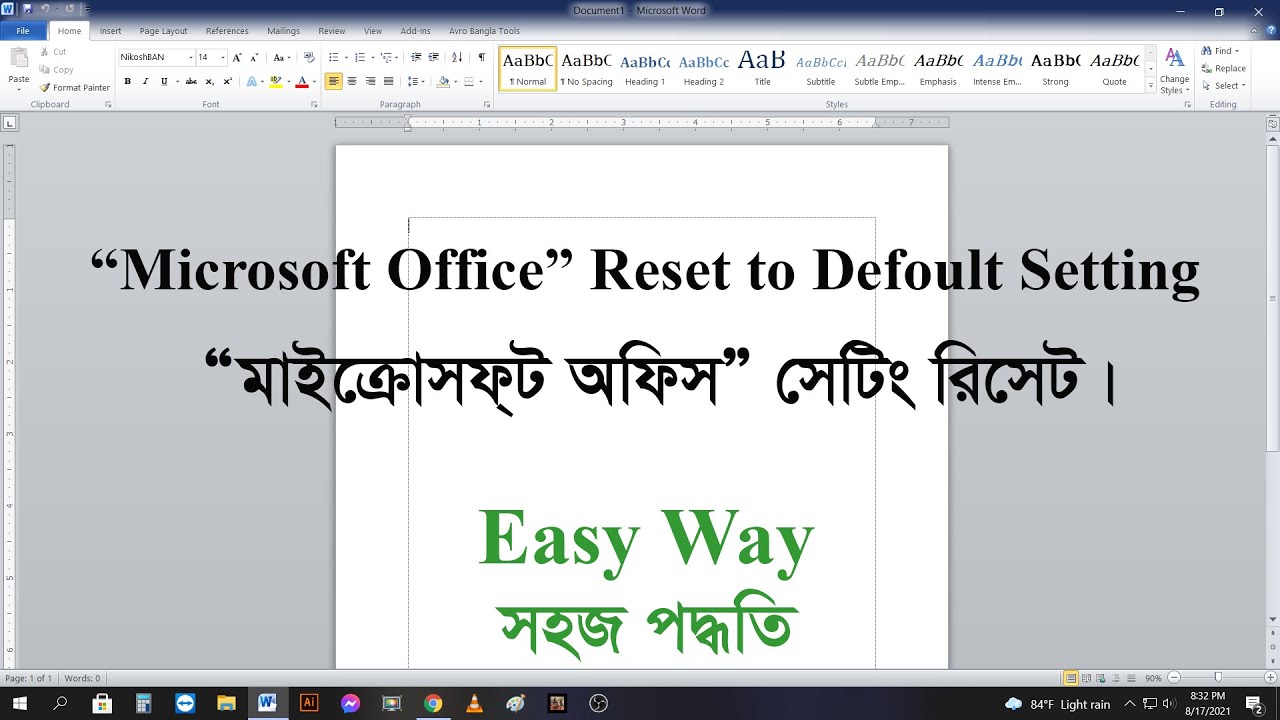The width and height of the screenshot is (1280, 720).
Task: Open the Borders dropdown arrow
Action: click(480, 82)
